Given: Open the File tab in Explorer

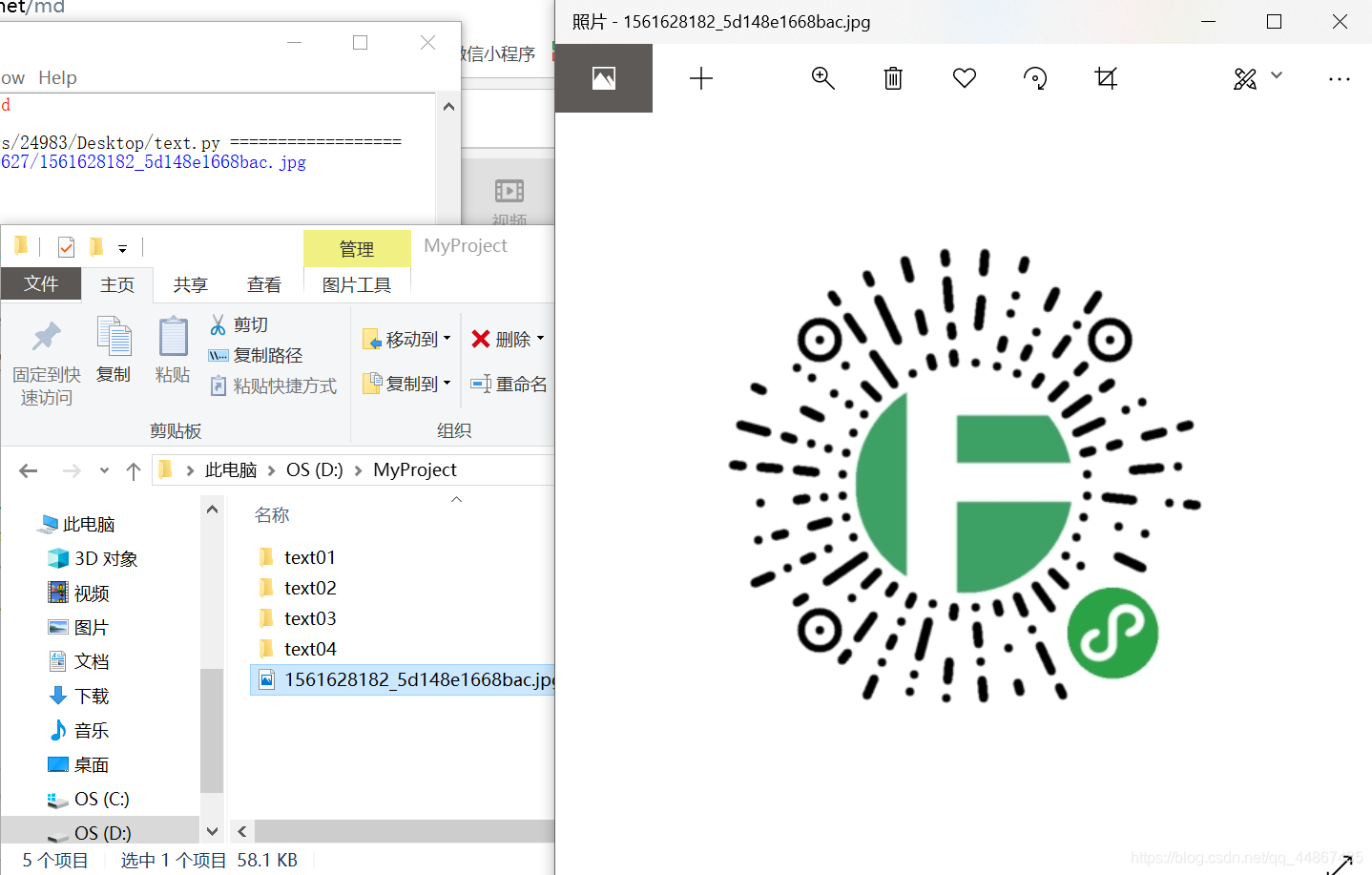Looking at the screenshot, I should (41, 284).
